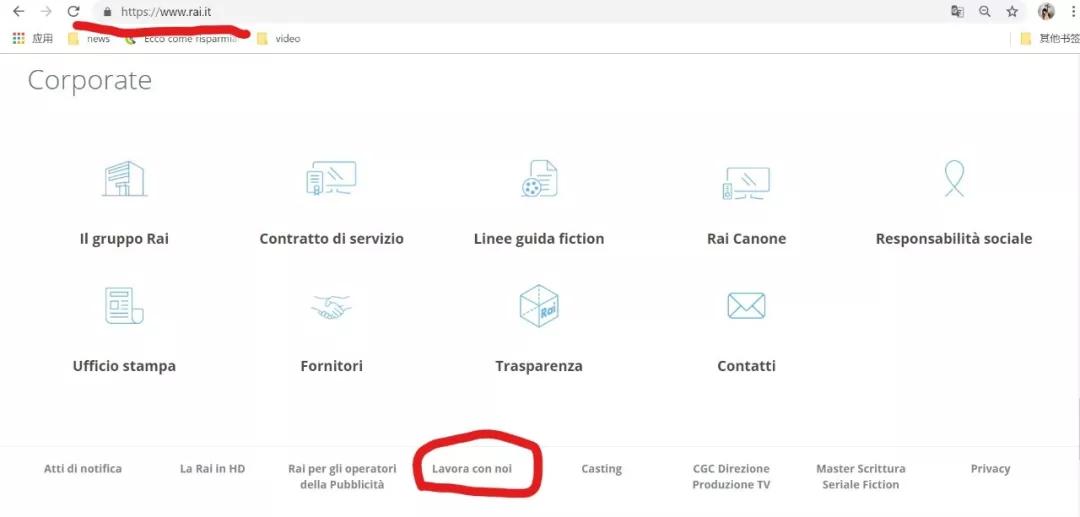Click Atti di notifica footer link
Image resolution: width=1080 pixels, height=517 pixels.
83,469
